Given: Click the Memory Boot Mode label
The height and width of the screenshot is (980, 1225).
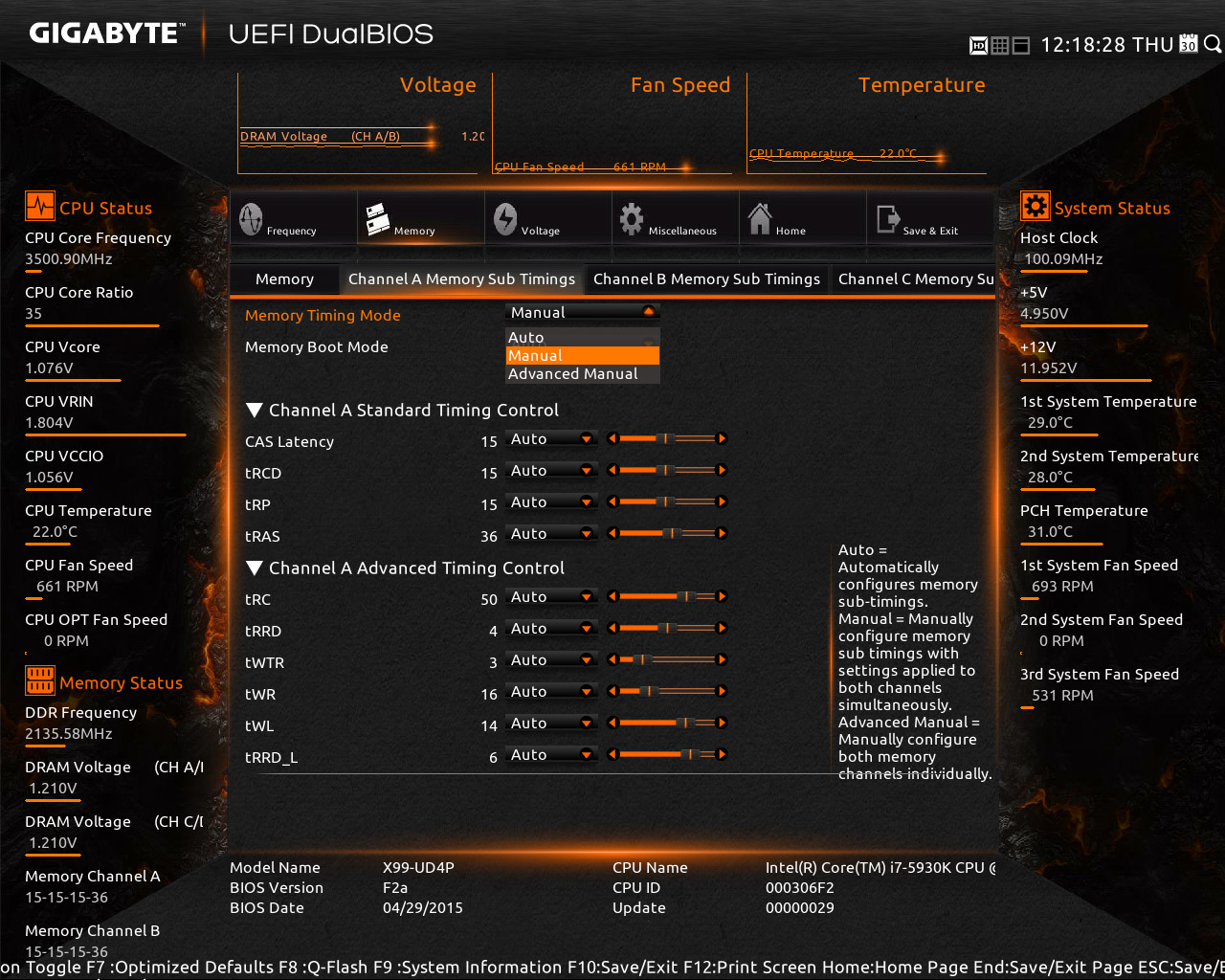Looking at the screenshot, I should tap(316, 346).
